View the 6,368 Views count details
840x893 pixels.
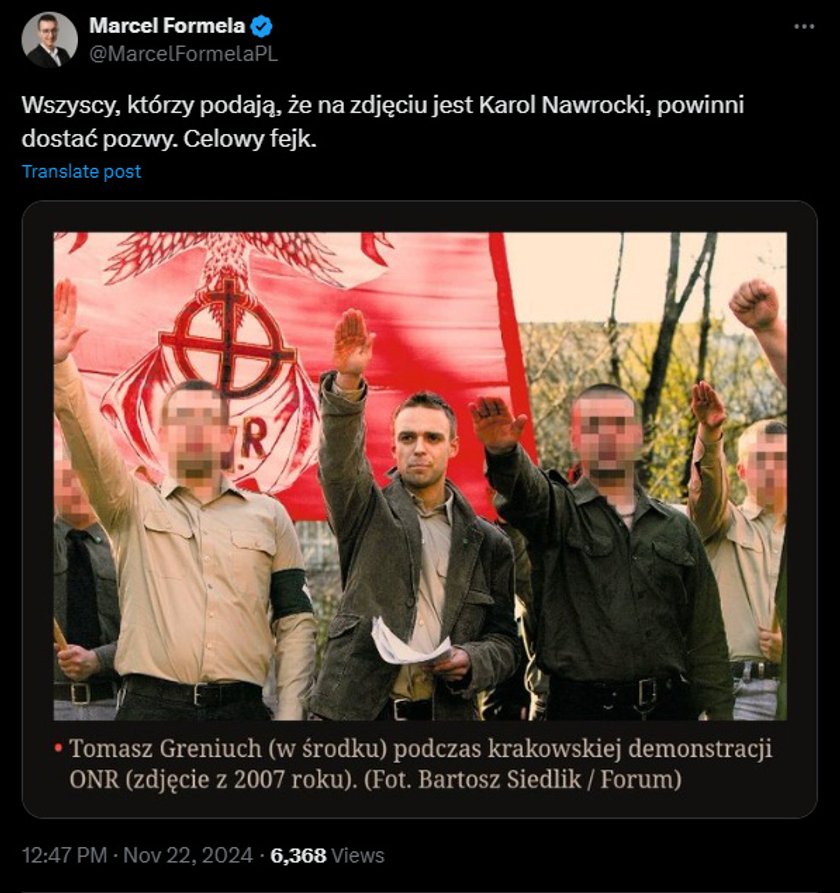pyautogui.click(x=327, y=855)
